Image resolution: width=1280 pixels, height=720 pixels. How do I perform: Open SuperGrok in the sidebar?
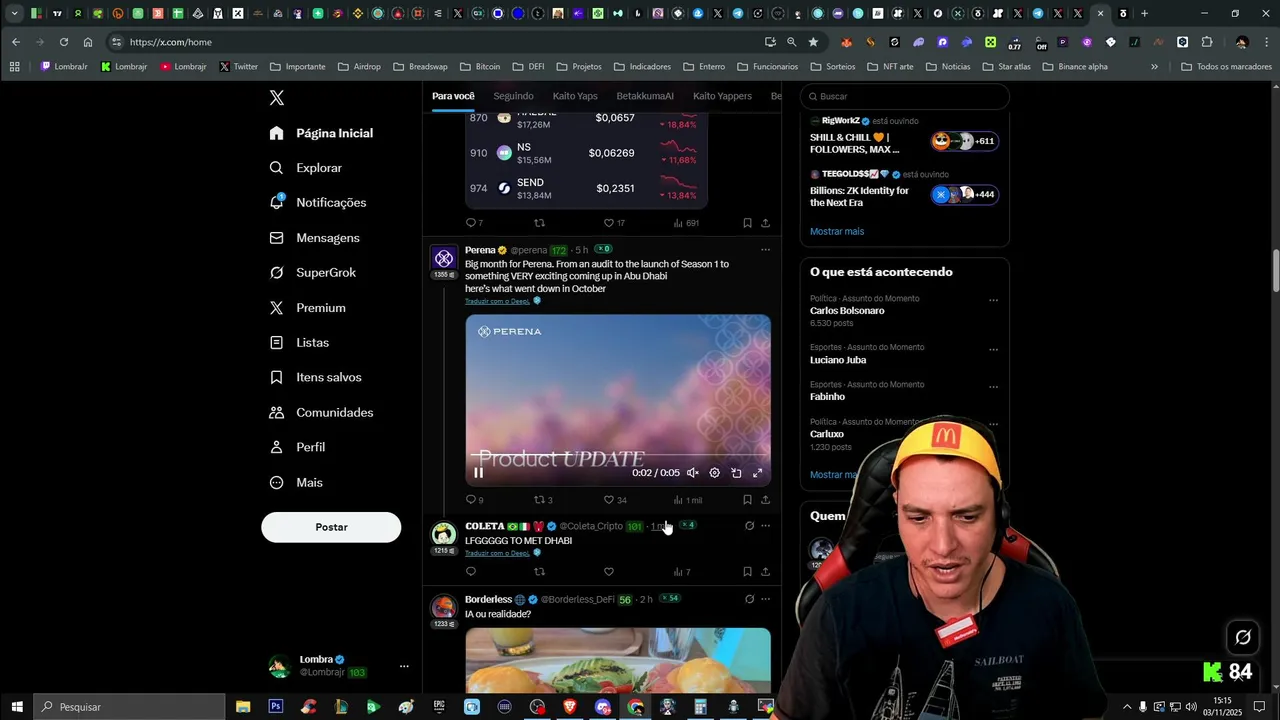[312, 272]
